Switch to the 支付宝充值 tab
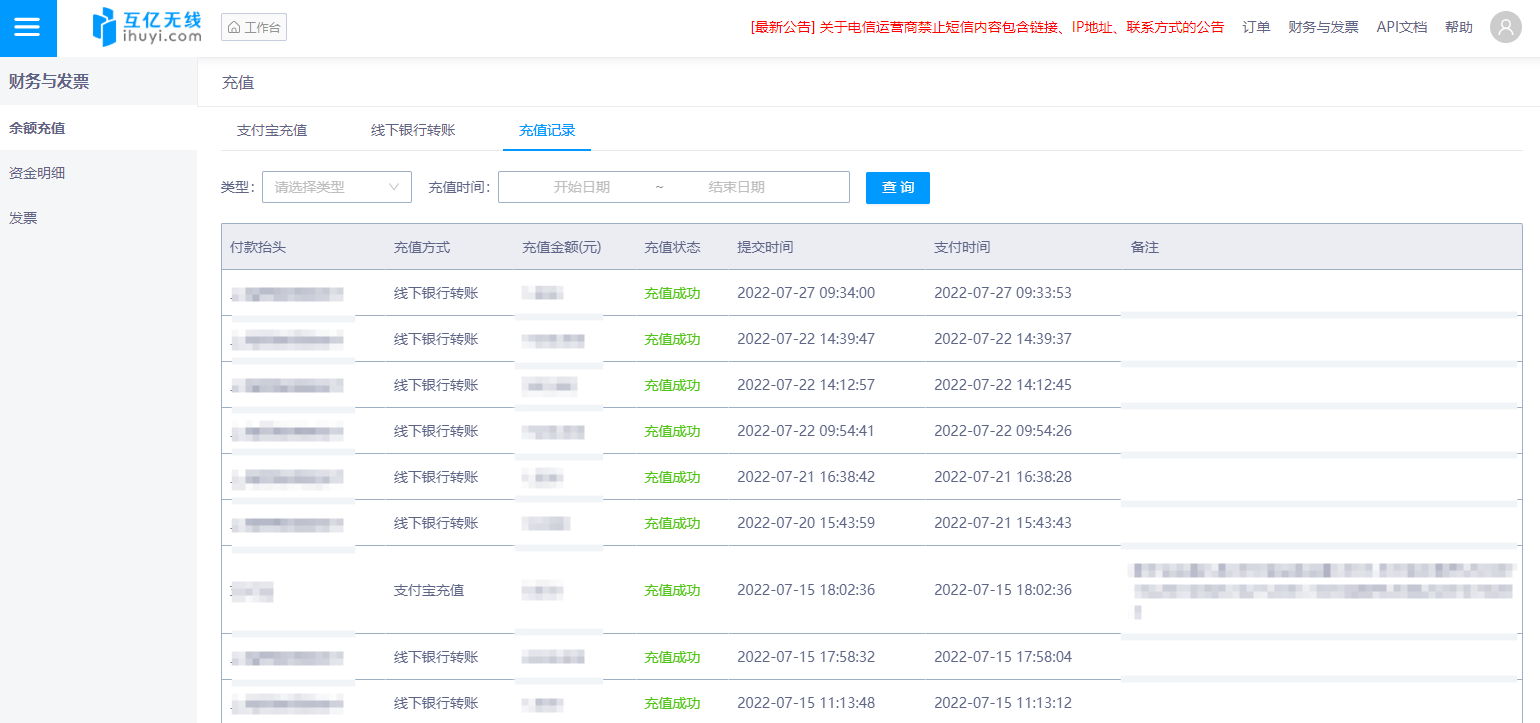1540x723 pixels. [x=272, y=130]
